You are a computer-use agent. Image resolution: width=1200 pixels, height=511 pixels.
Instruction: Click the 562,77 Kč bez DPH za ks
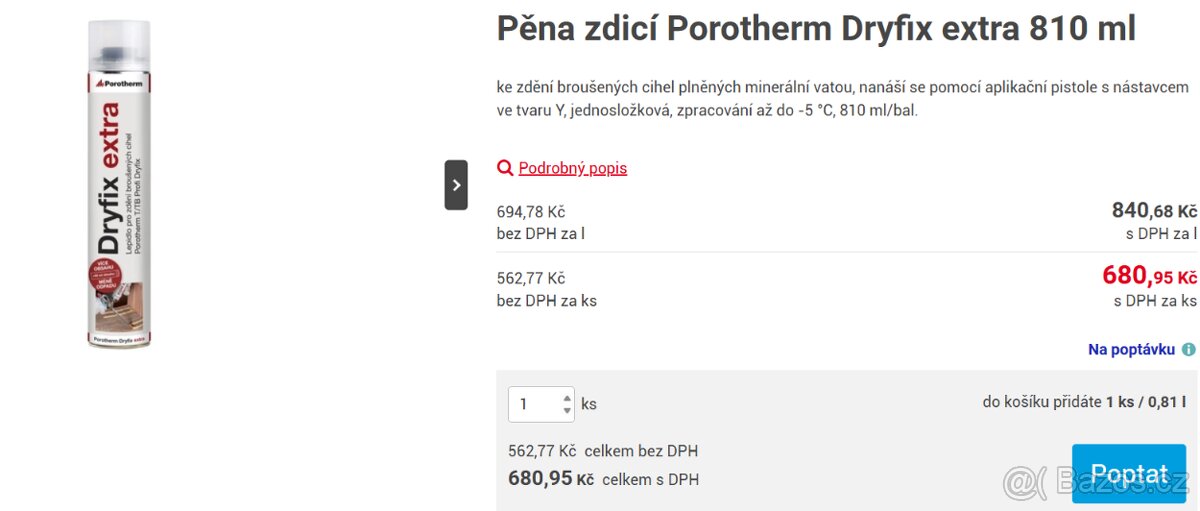[x=547, y=289]
